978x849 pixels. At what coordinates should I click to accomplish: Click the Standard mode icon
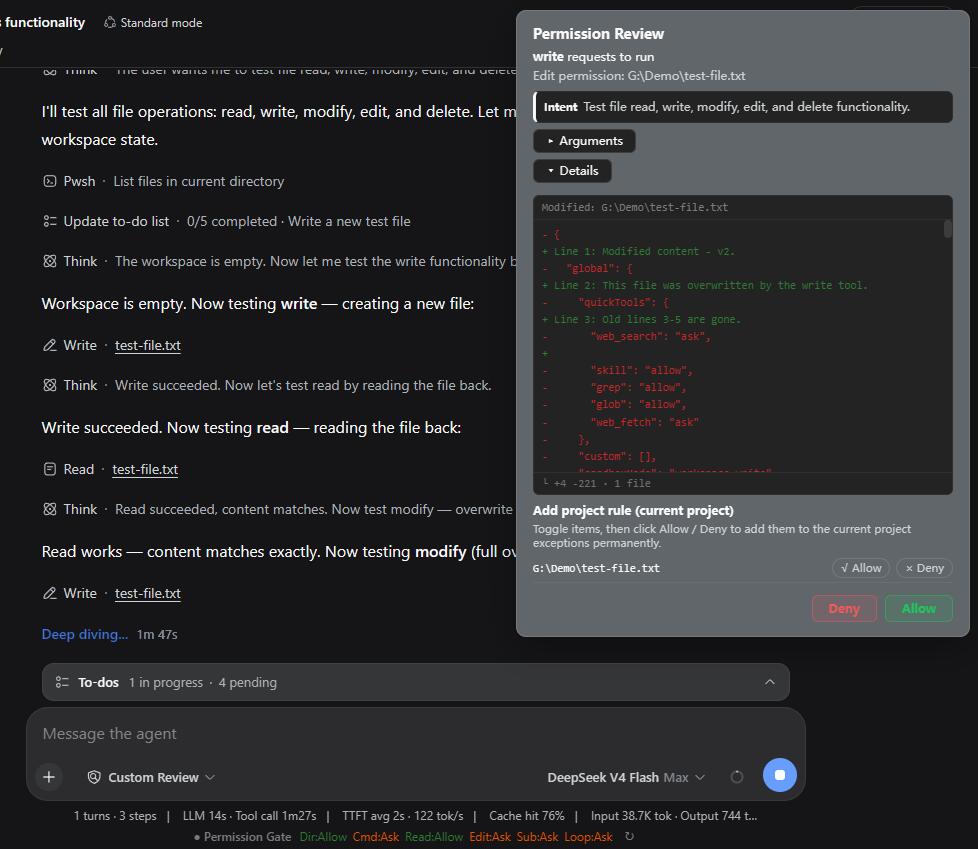110,22
